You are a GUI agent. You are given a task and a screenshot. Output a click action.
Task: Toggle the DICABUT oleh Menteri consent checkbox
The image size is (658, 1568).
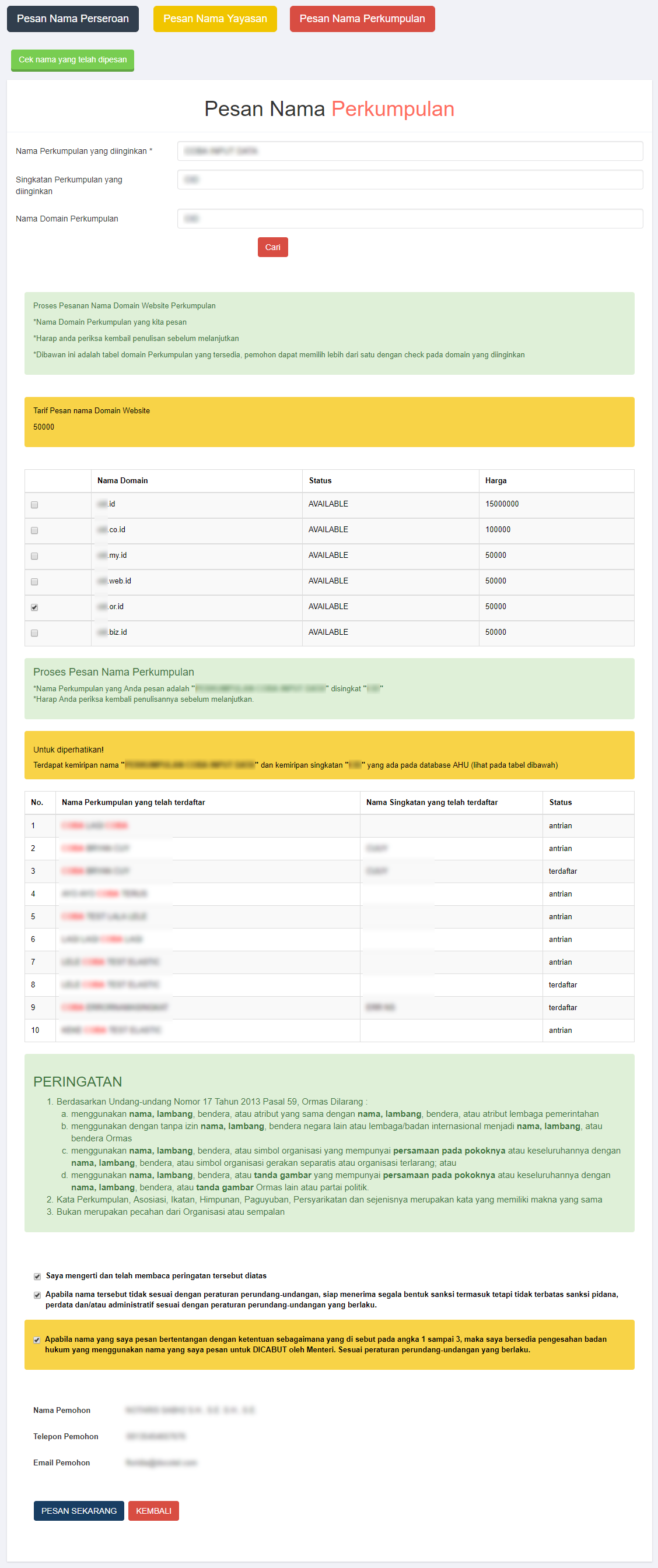(x=37, y=1340)
